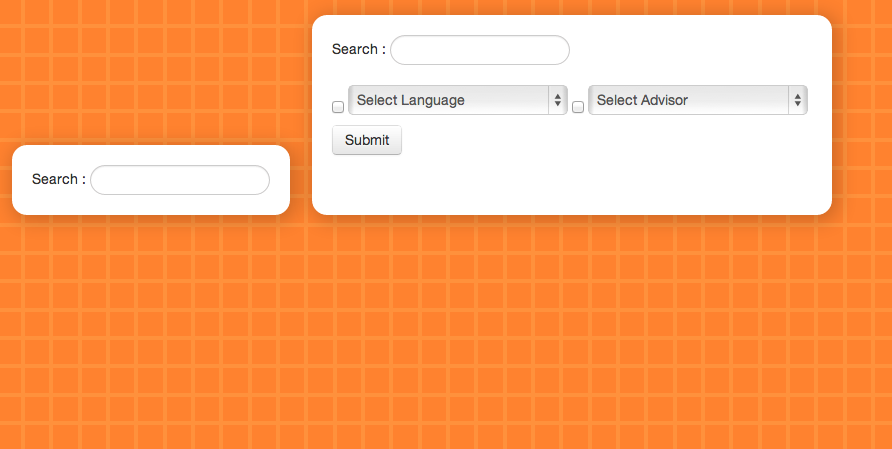892x449 pixels.
Task: Click the Select Language dropdown arrows icon
Action: tap(558, 100)
